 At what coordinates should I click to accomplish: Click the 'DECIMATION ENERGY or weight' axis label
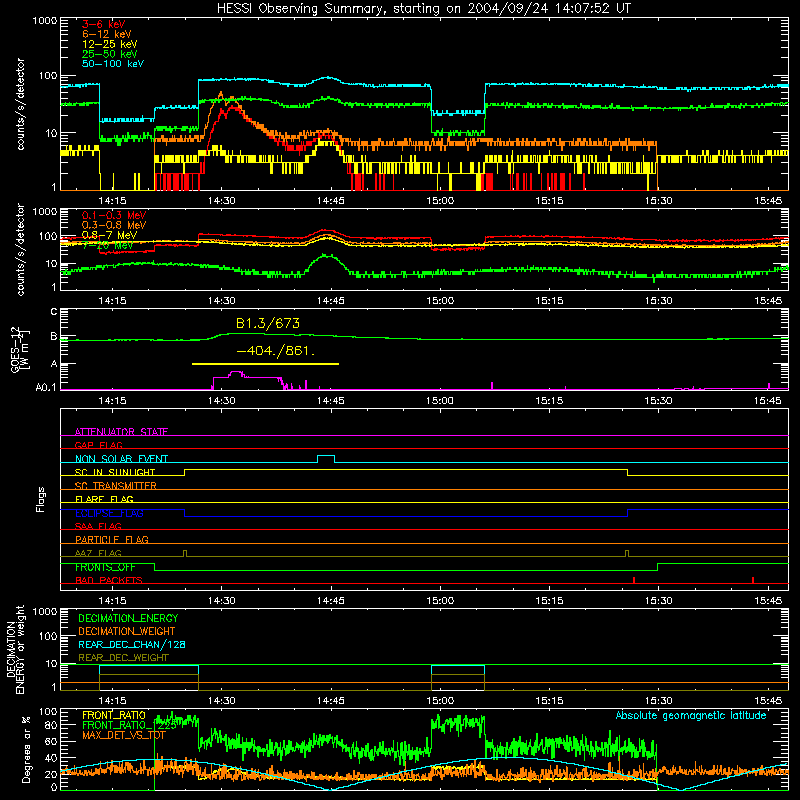coord(15,649)
